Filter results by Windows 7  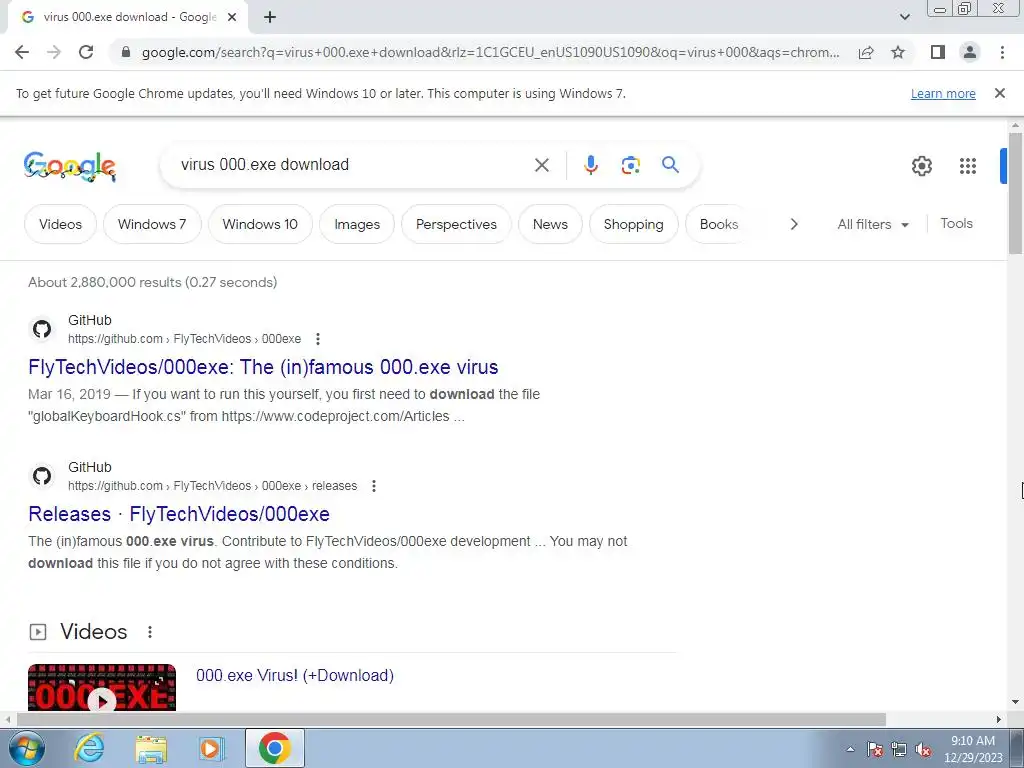[152, 224]
